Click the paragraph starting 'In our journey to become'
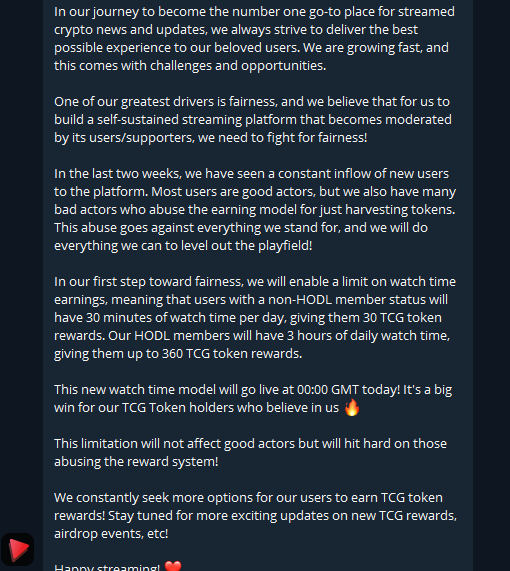The height and width of the screenshot is (571, 510). (x=254, y=39)
